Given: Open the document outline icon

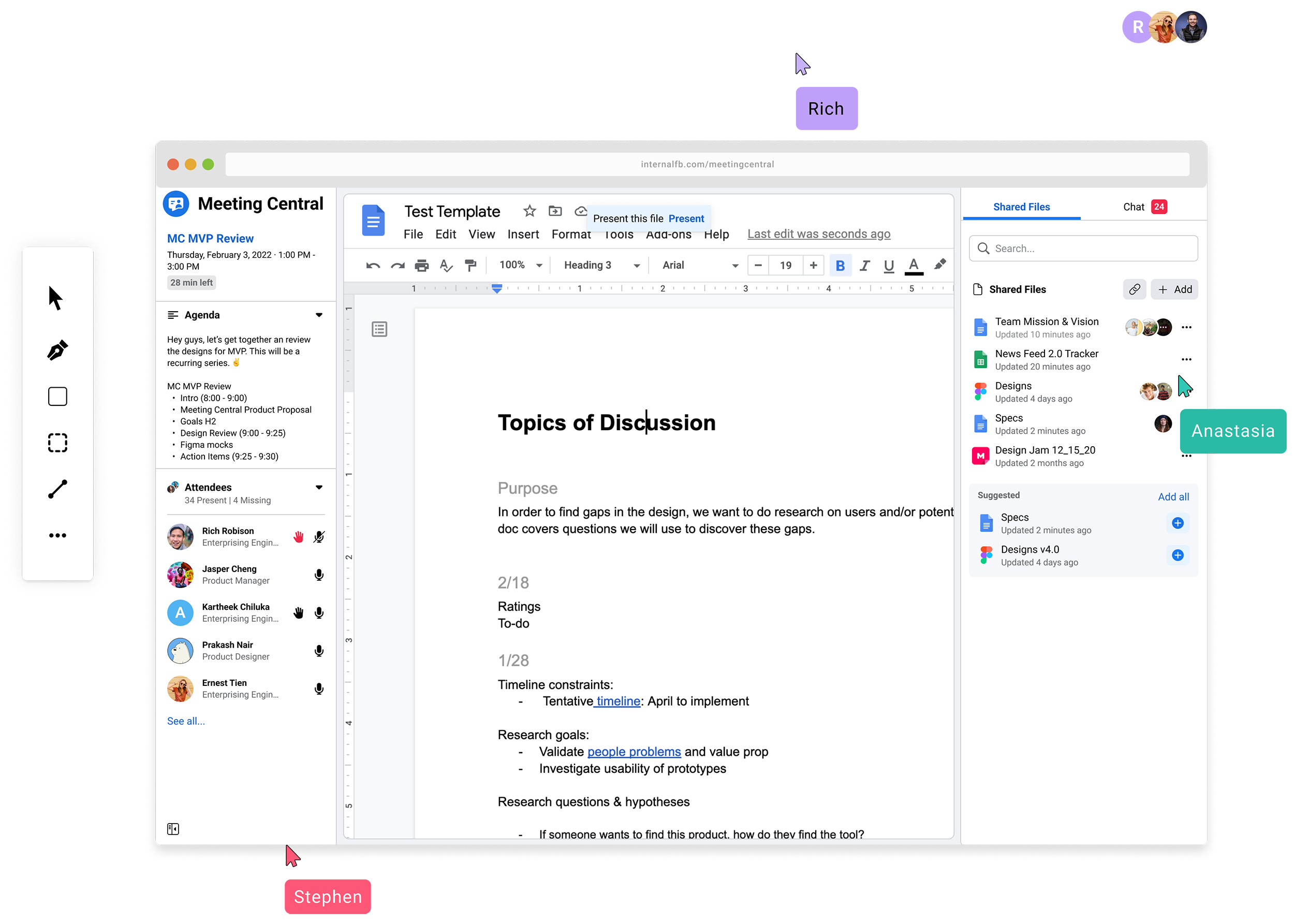Looking at the screenshot, I should pyautogui.click(x=379, y=329).
